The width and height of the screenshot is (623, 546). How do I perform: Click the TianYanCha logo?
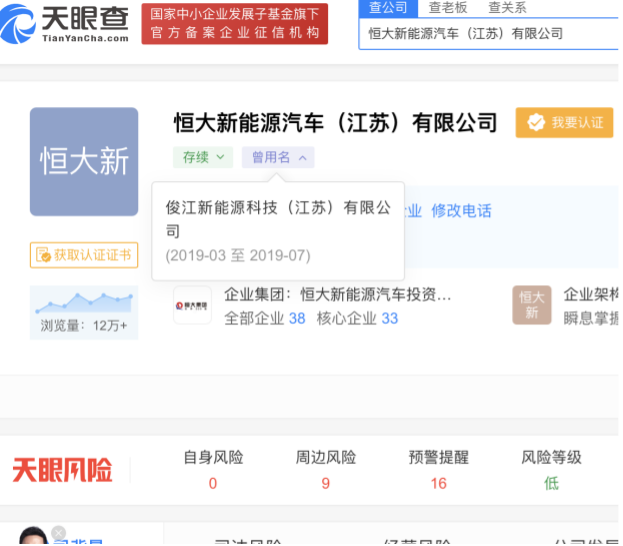coord(64,23)
